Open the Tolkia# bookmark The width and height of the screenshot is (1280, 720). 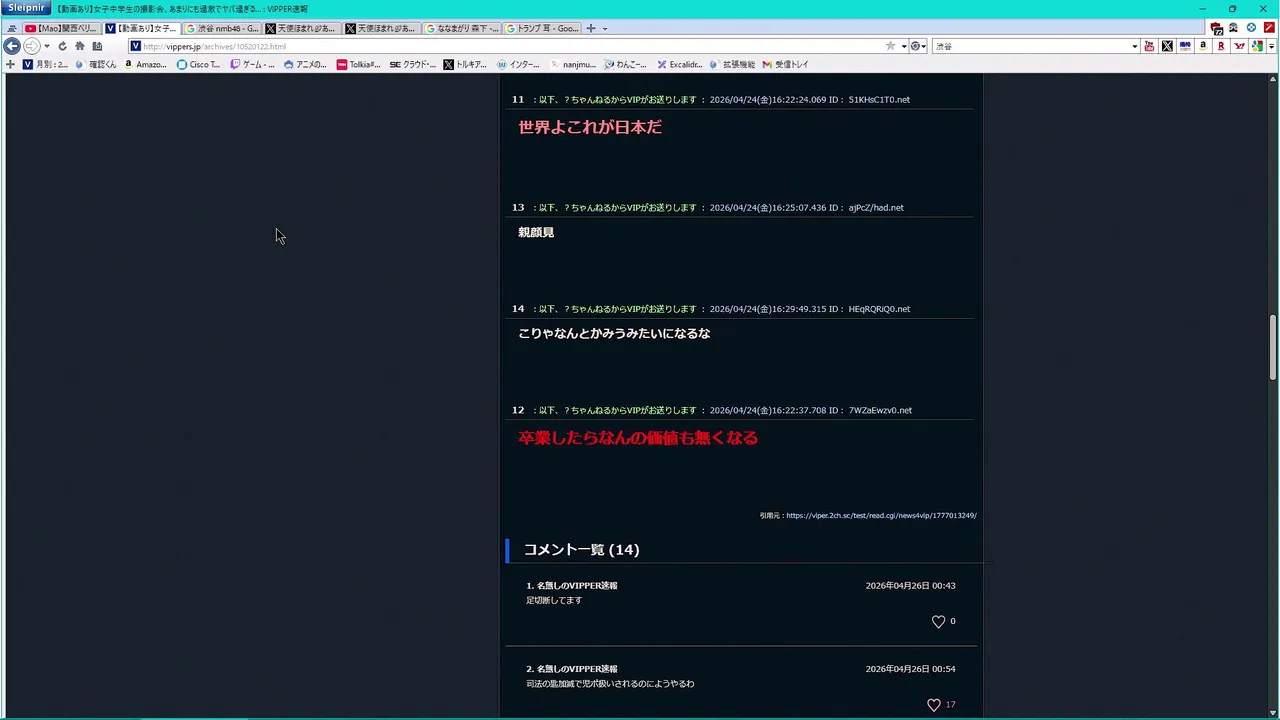358,64
